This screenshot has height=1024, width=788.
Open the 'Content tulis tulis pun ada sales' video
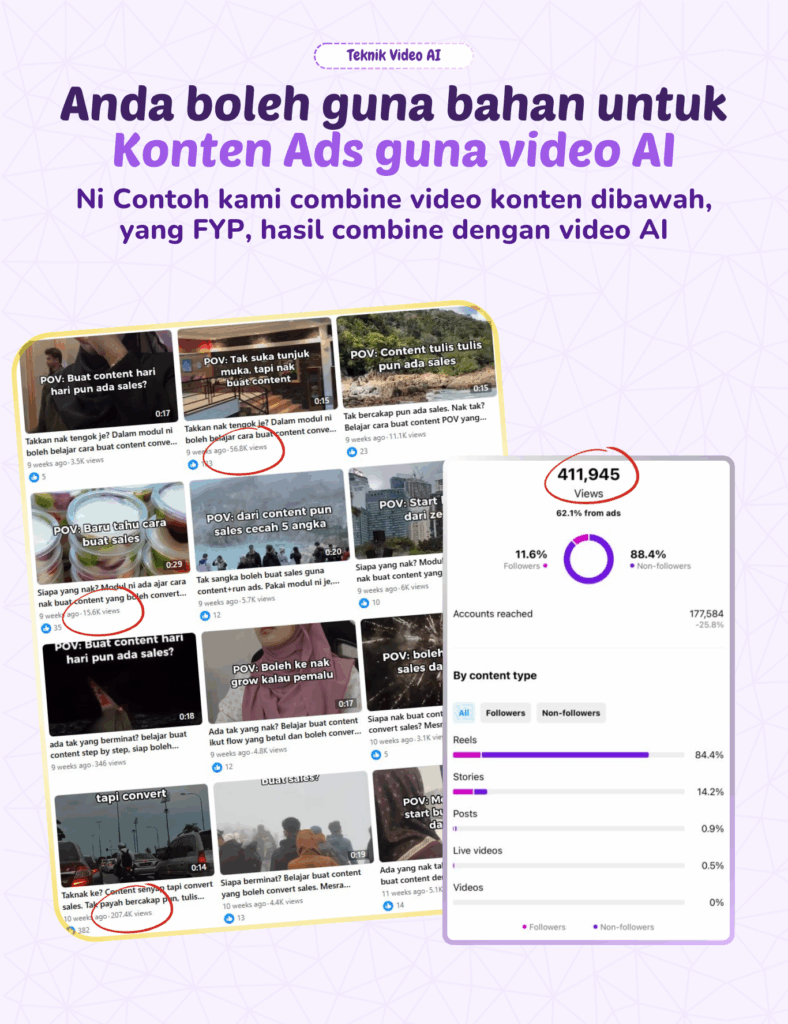(414, 360)
